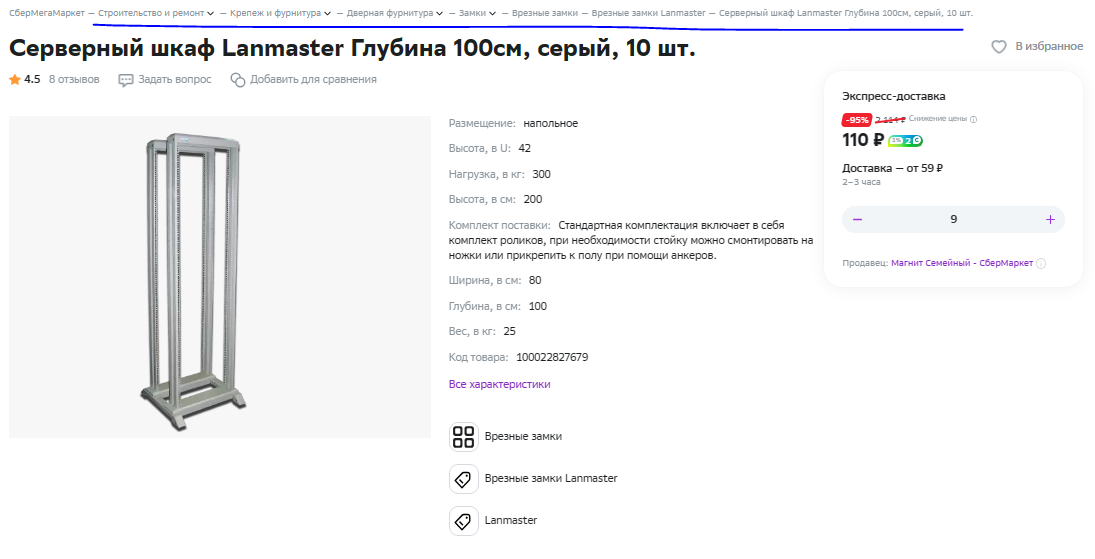The width and height of the screenshot is (1095, 559).
Task: Click the Нагрузка, в кг value 300
Action: coord(541,175)
